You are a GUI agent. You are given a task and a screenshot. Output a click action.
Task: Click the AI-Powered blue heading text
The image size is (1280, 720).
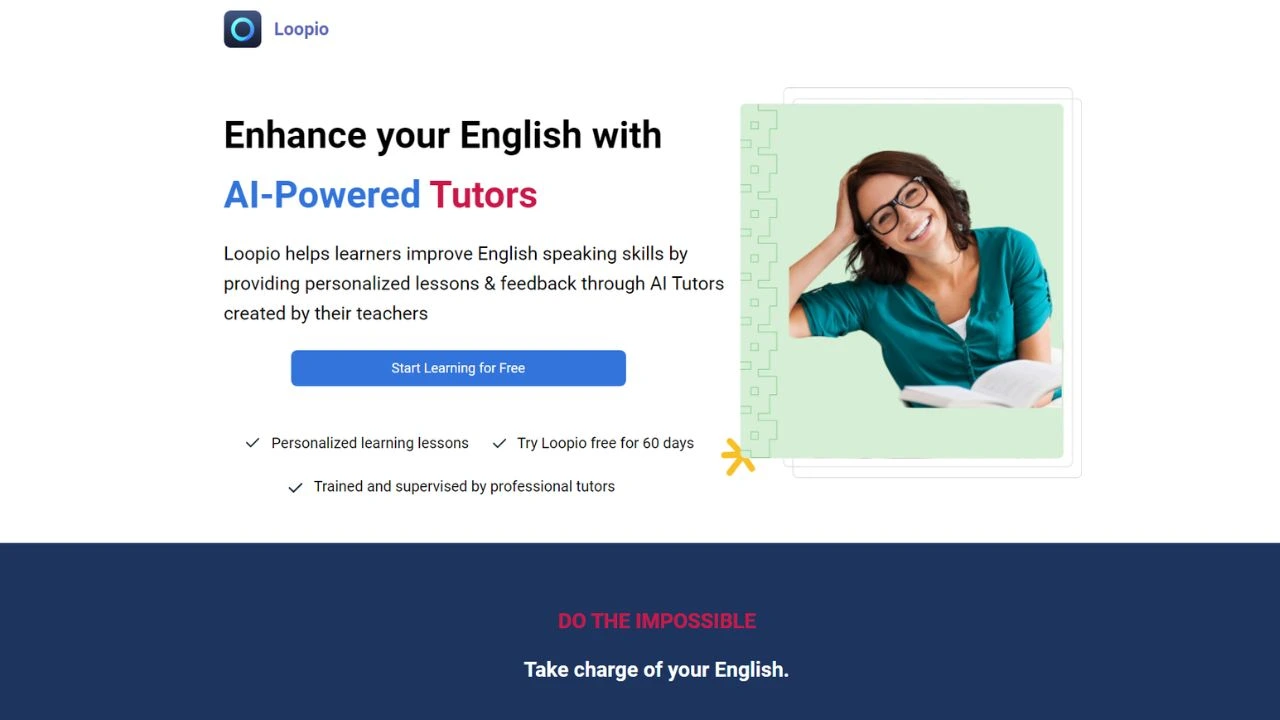tap(322, 194)
